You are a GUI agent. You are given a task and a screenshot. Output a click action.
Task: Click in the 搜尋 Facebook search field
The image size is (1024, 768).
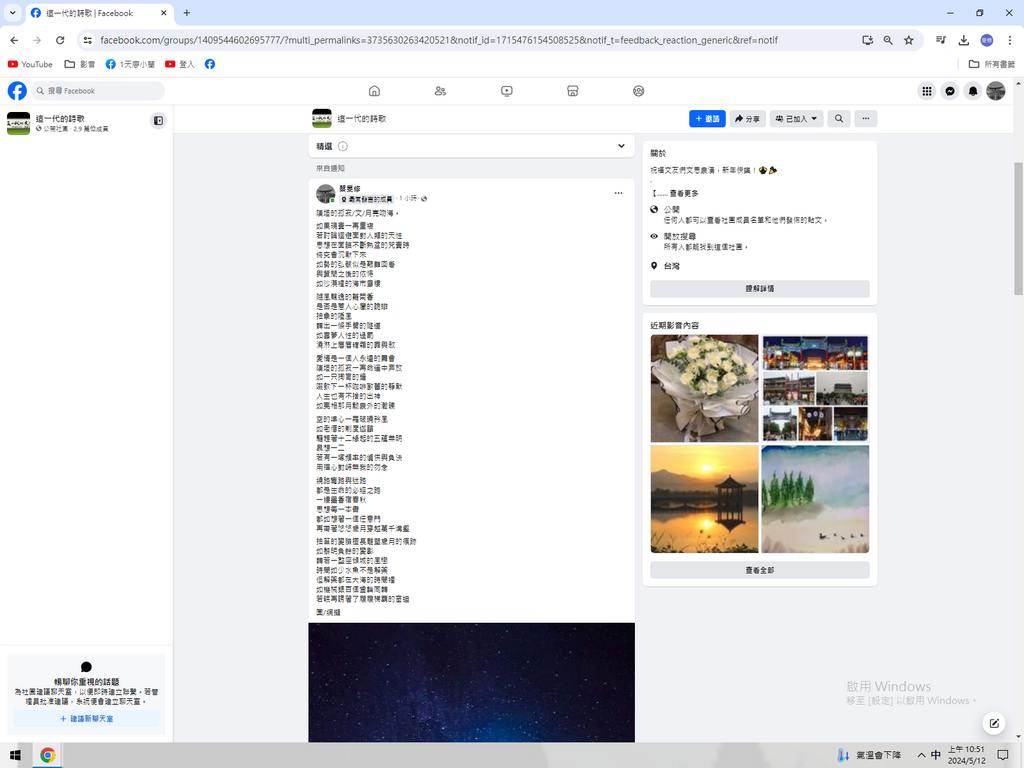tap(100, 91)
